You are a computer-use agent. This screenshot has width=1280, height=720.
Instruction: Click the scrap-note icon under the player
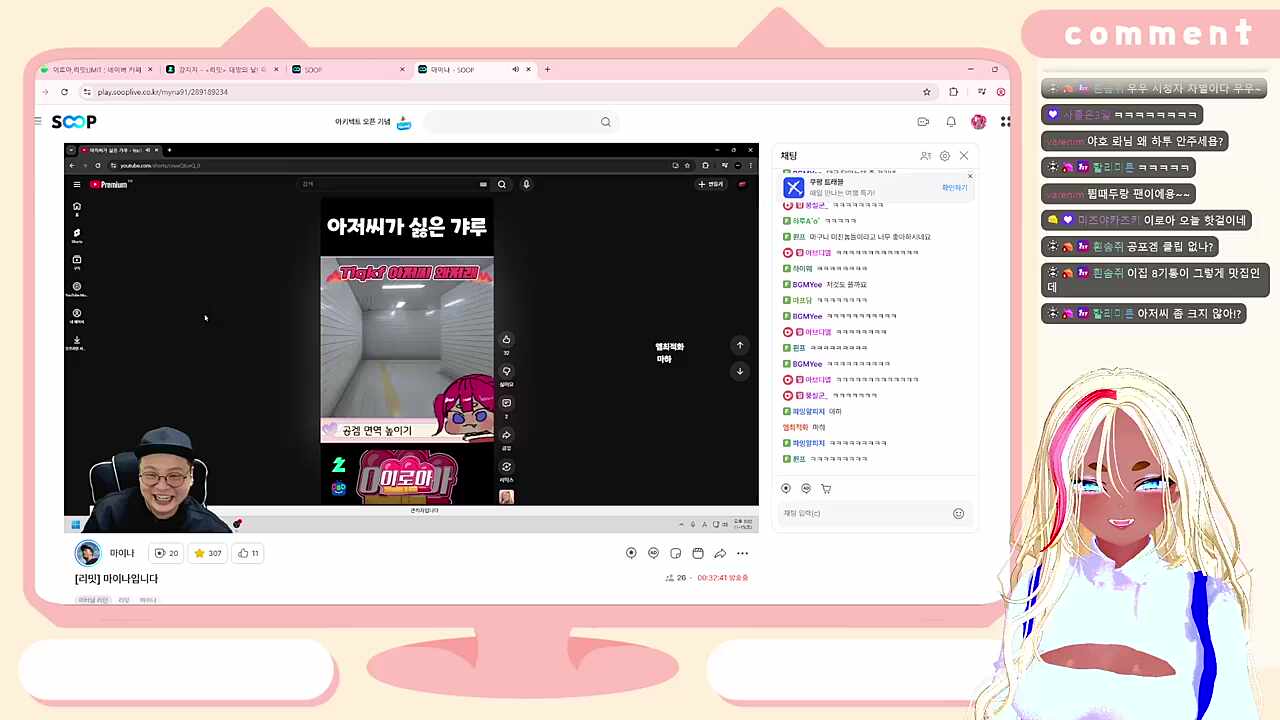[676, 553]
